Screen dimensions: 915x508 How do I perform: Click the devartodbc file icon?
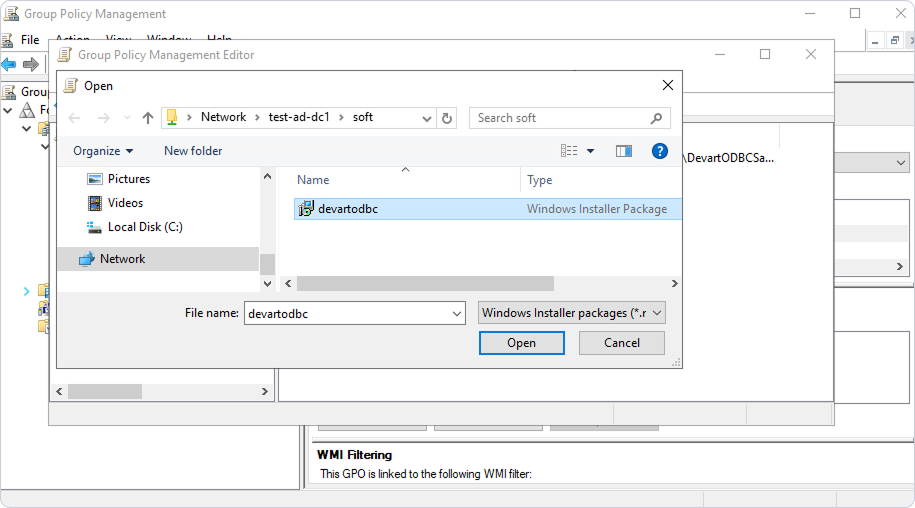pos(306,209)
